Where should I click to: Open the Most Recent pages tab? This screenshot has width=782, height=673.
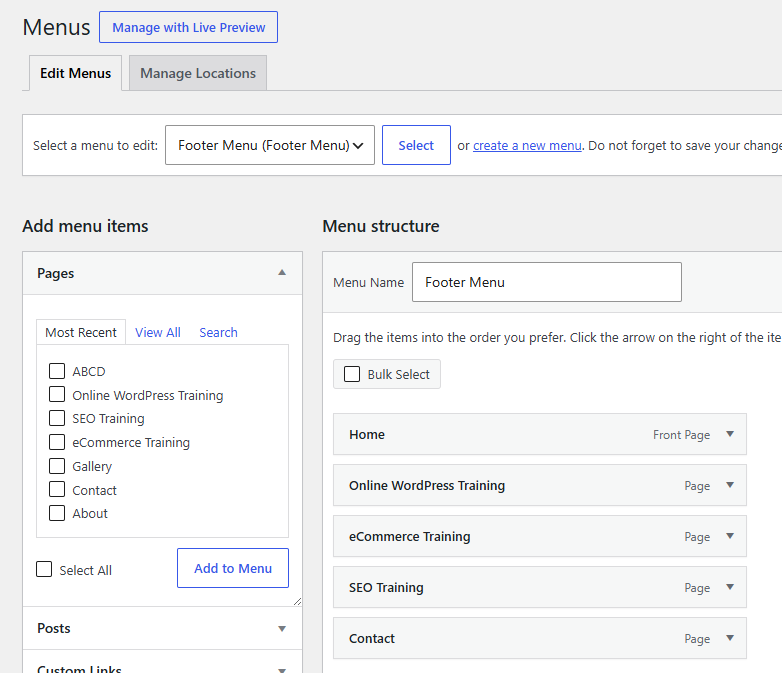[81, 332]
